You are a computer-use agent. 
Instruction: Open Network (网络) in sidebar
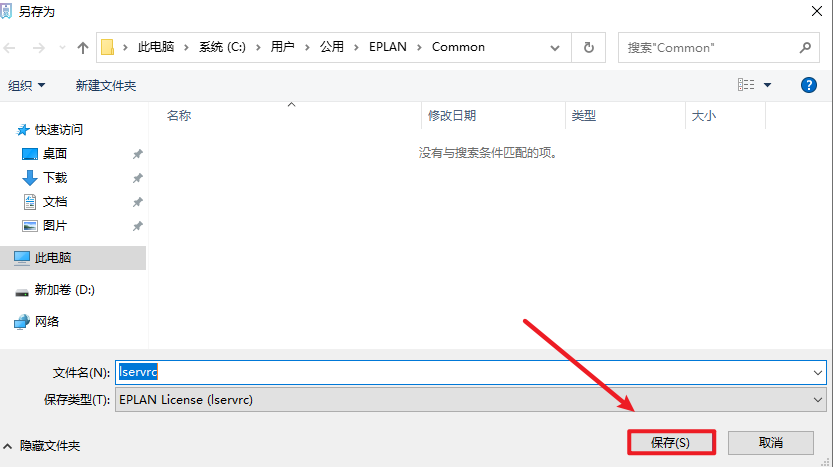[47, 322]
